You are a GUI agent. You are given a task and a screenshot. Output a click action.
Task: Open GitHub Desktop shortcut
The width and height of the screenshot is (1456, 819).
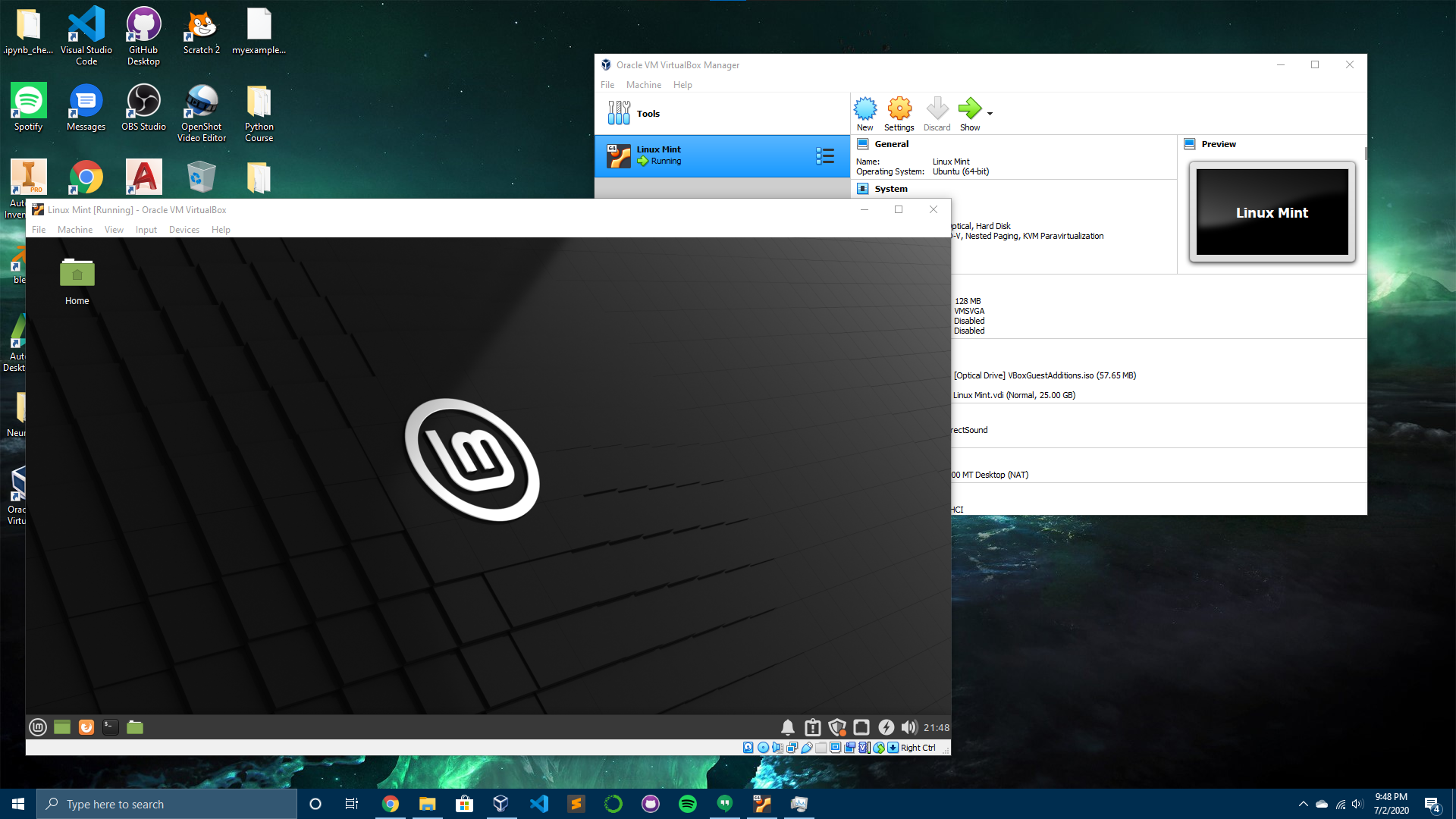(143, 36)
